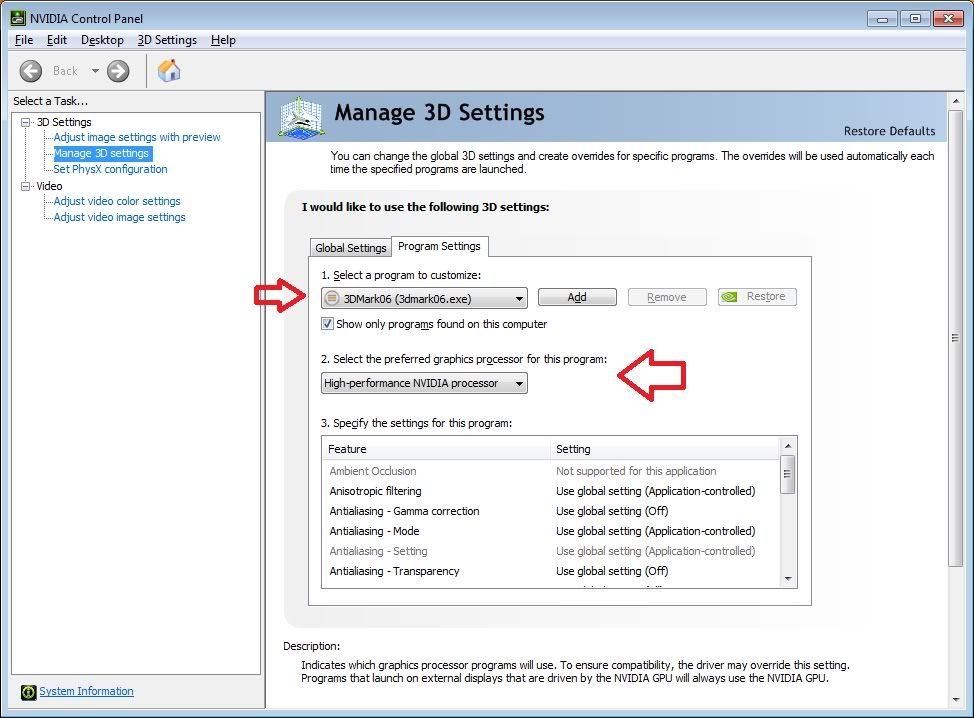
Task: Select Manage 3D settings in task tree
Action: 102,153
